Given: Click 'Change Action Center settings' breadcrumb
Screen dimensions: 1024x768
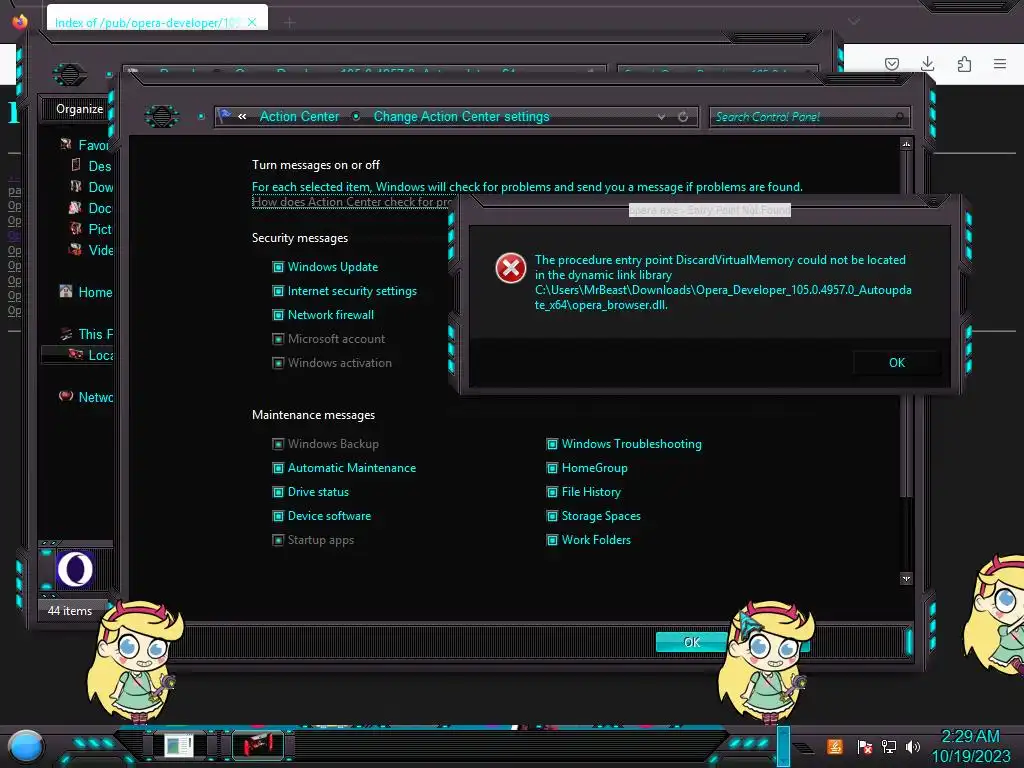Looking at the screenshot, I should coord(461,116).
